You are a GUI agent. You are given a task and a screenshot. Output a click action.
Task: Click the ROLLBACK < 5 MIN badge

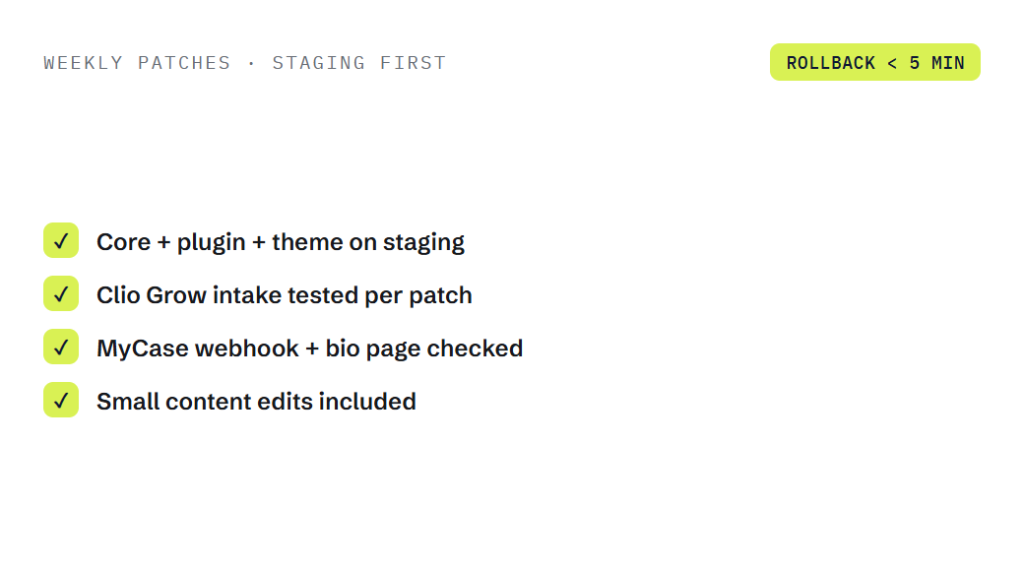(875, 62)
